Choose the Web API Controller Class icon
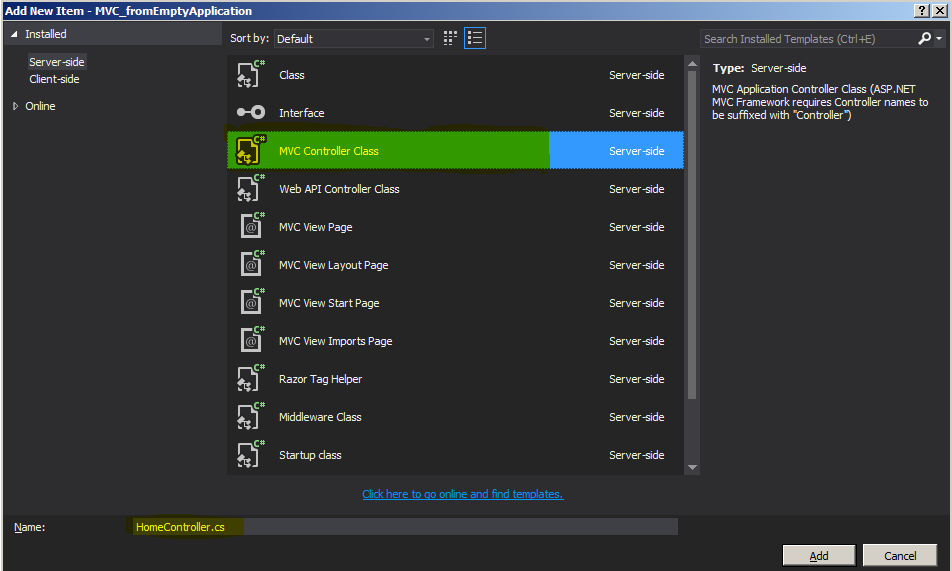 click(250, 188)
